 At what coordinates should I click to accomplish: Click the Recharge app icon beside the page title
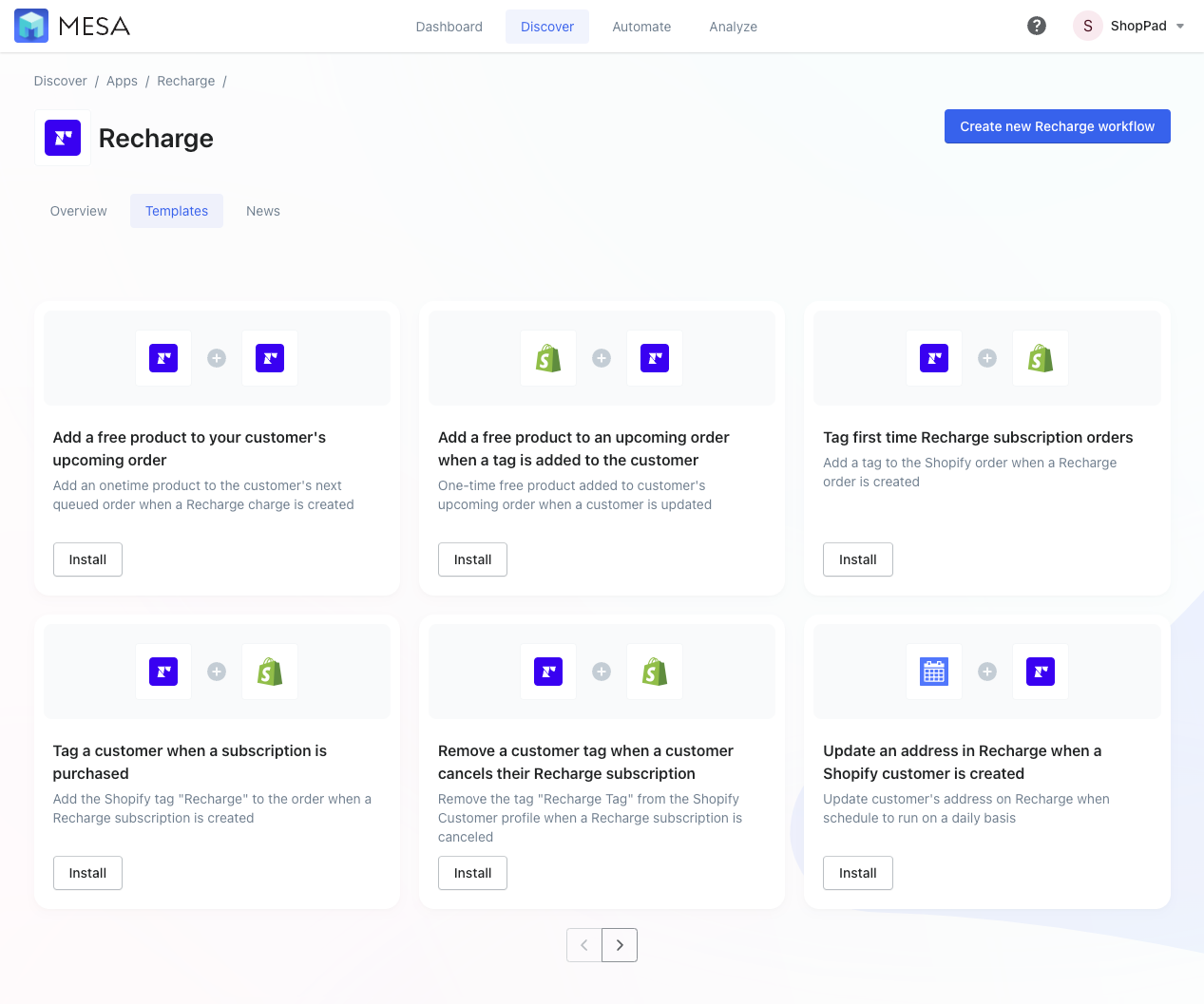[x=62, y=137]
